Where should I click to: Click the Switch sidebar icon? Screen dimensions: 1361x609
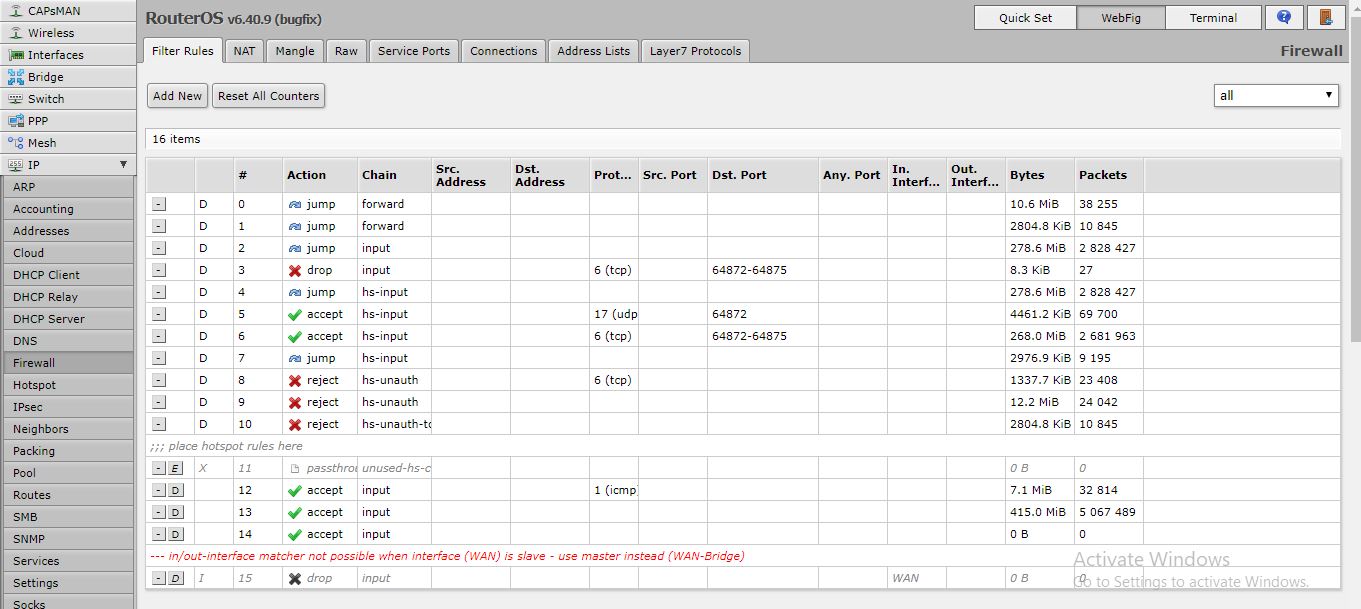(x=16, y=99)
